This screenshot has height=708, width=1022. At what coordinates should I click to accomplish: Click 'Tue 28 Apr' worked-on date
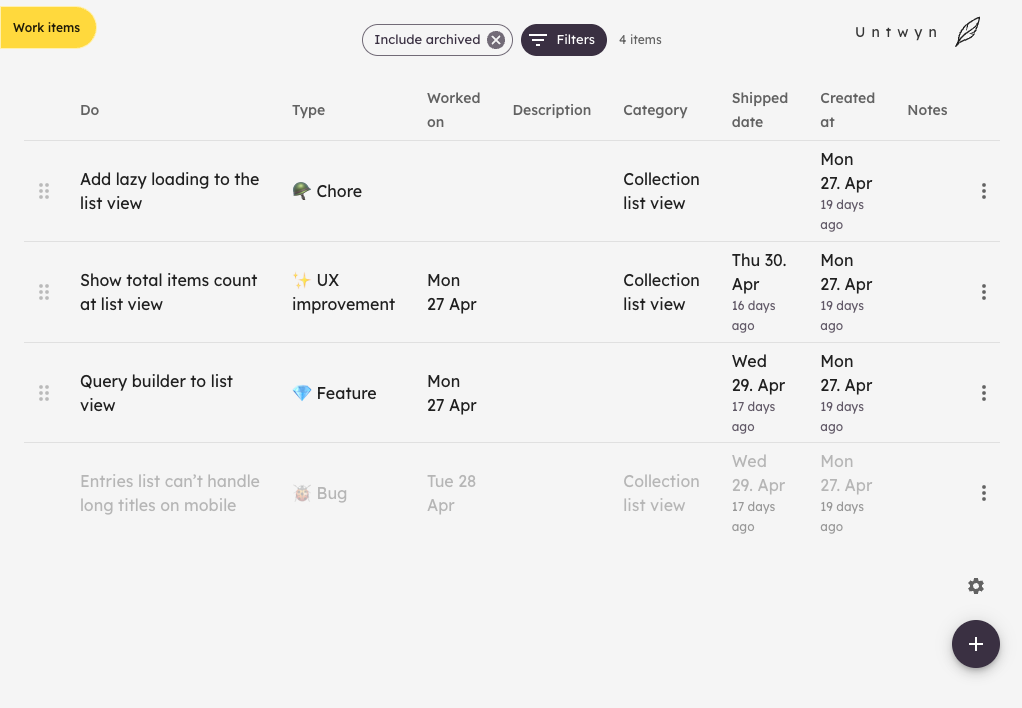tap(451, 493)
